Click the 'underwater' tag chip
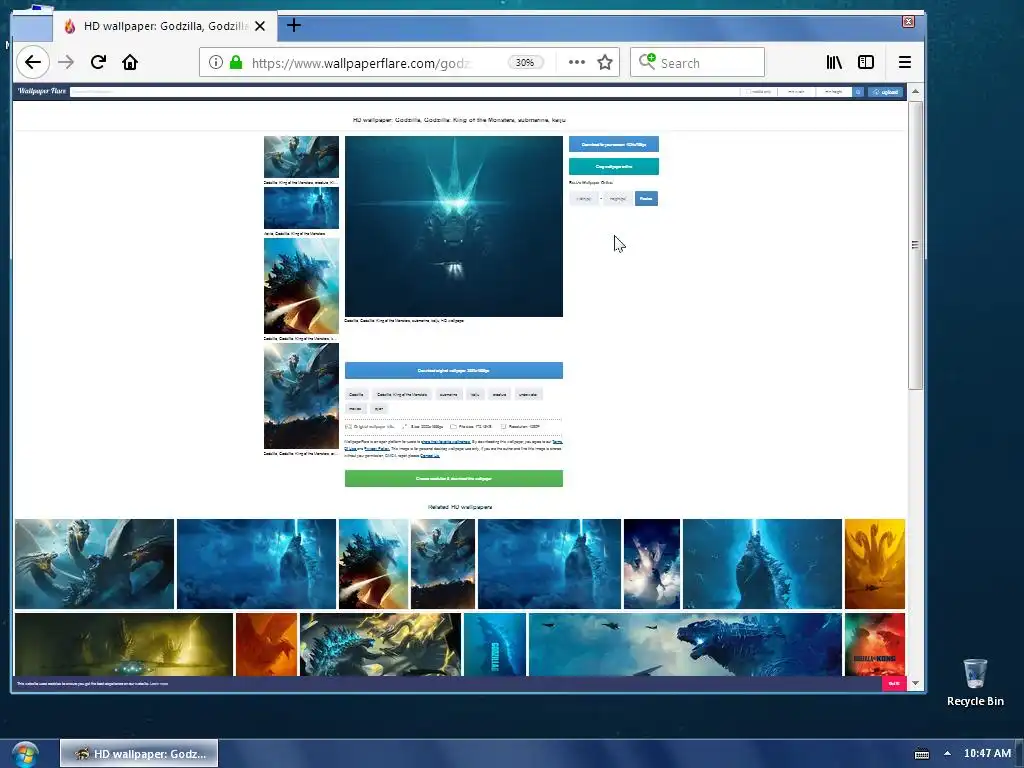This screenshot has width=1024, height=768. pos(528,394)
